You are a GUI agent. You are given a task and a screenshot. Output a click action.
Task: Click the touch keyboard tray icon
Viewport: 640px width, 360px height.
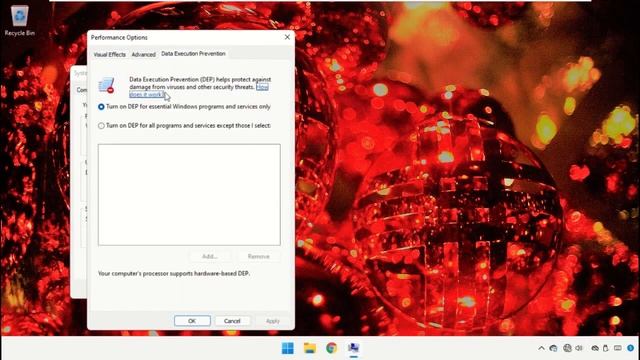(x=618, y=348)
